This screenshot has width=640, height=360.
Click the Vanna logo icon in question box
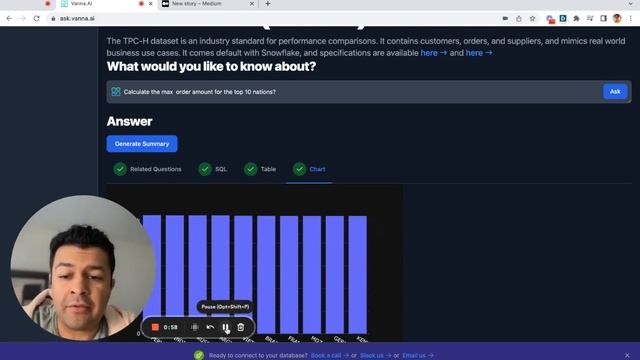click(x=116, y=92)
